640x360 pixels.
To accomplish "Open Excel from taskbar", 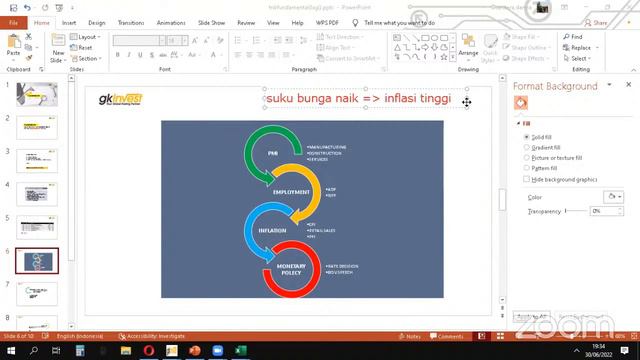I will coord(240,351).
